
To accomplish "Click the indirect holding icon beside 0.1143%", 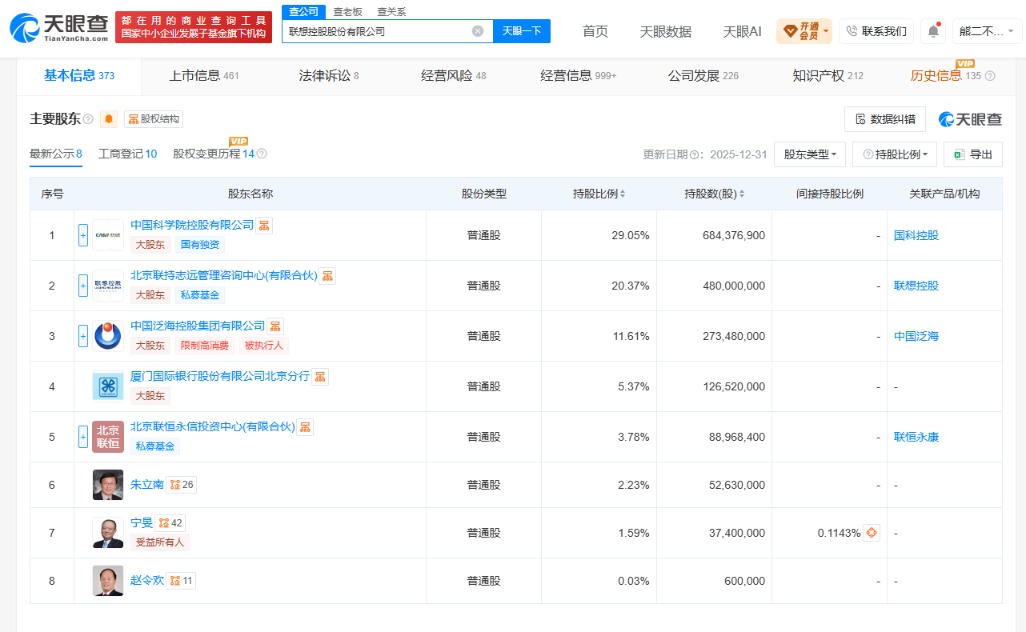I will (x=871, y=533).
